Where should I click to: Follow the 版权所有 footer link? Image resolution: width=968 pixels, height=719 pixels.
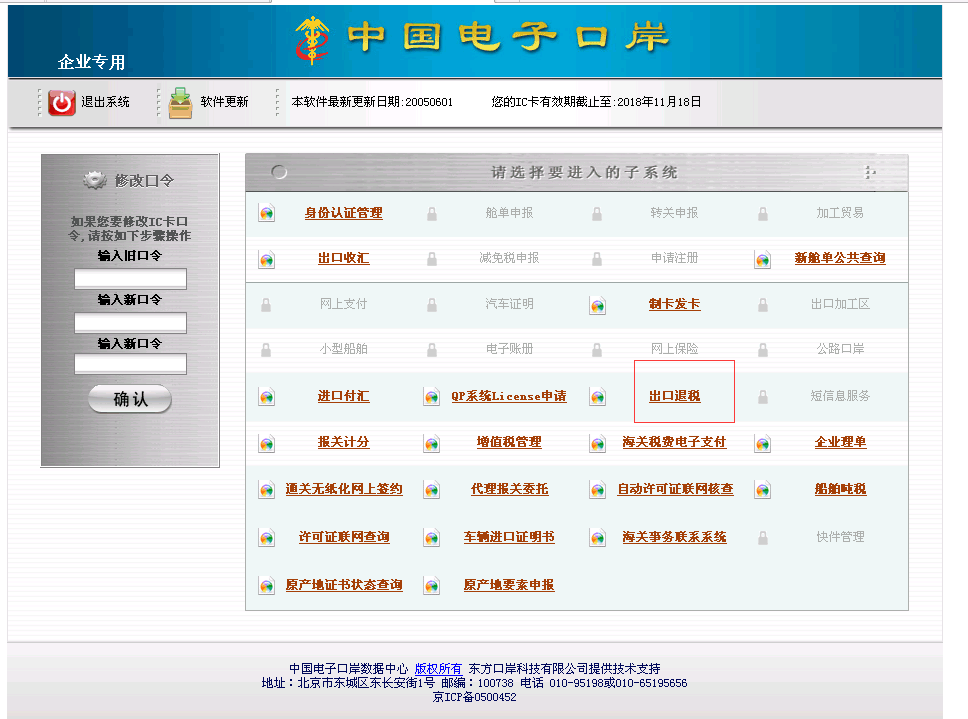click(x=438, y=668)
